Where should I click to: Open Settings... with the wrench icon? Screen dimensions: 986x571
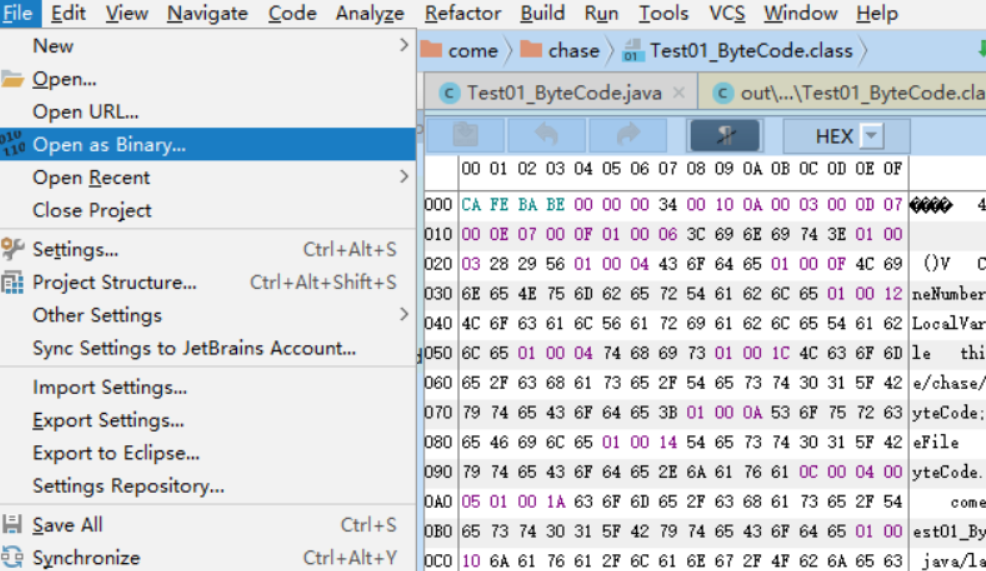click(x=75, y=249)
